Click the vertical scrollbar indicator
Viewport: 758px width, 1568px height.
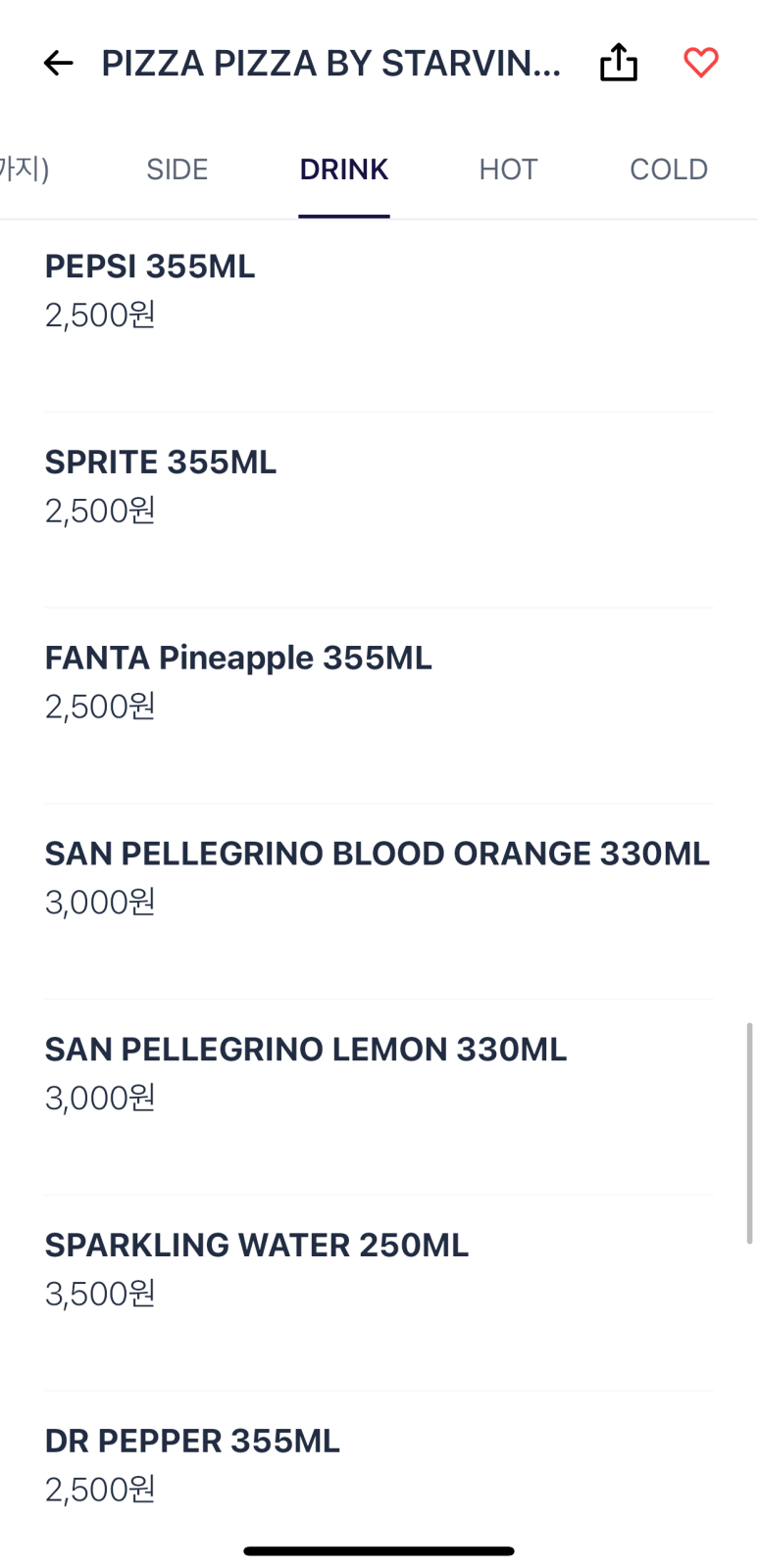pos(749,1133)
